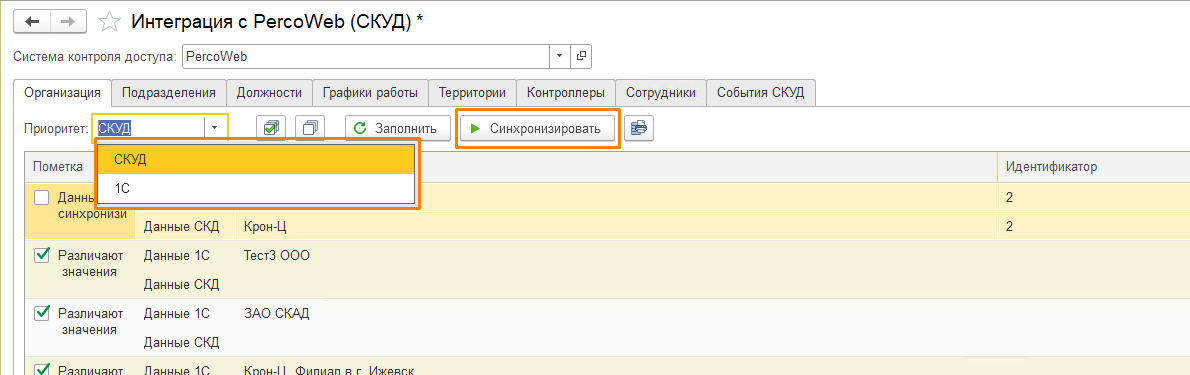Click the back navigation arrow
This screenshot has width=1190, height=375.
pyautogui.click(x=32, y=22)
